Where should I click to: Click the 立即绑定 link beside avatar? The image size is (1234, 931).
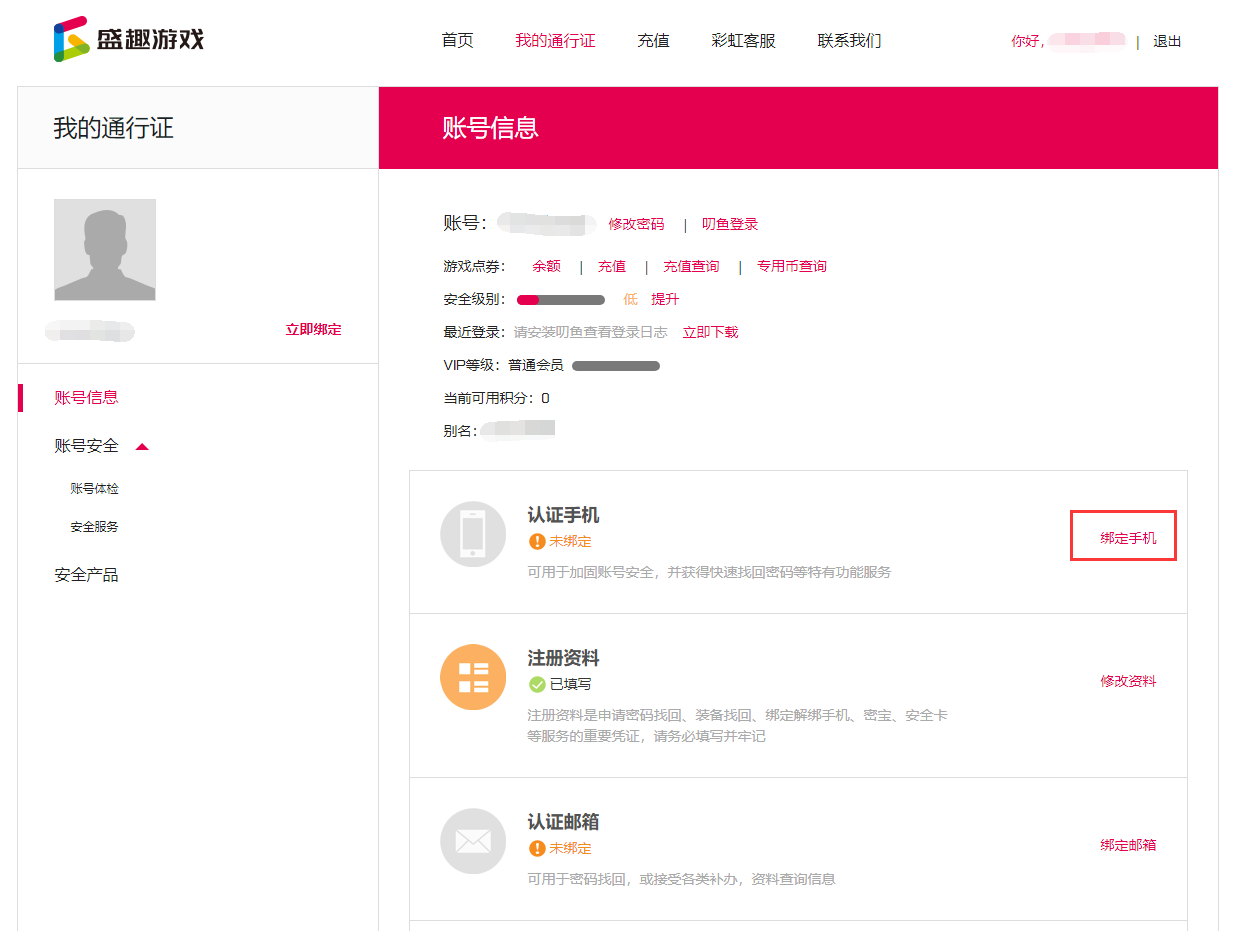(313, 330)
